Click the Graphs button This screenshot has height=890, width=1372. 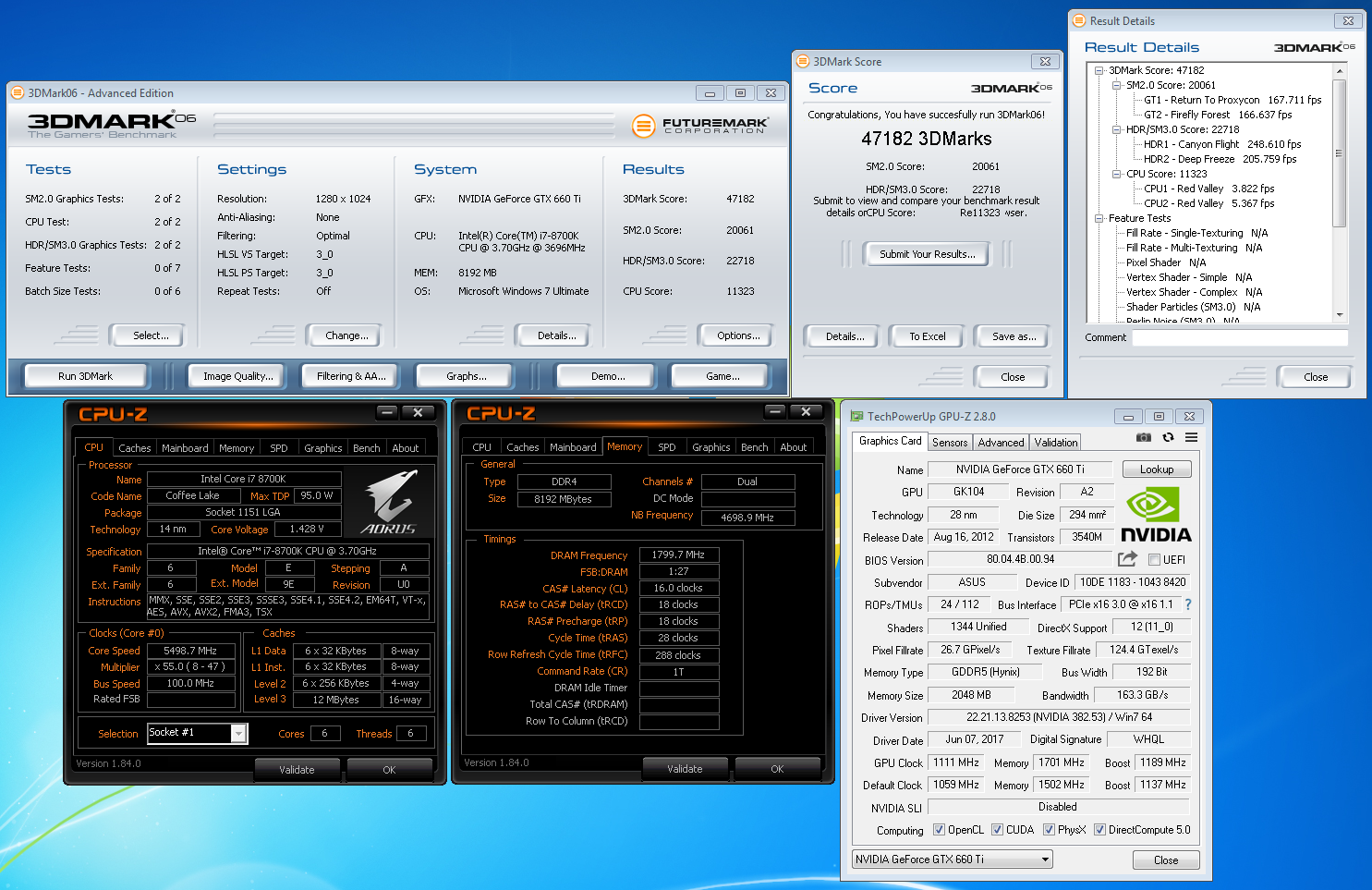tap(467, 376)
